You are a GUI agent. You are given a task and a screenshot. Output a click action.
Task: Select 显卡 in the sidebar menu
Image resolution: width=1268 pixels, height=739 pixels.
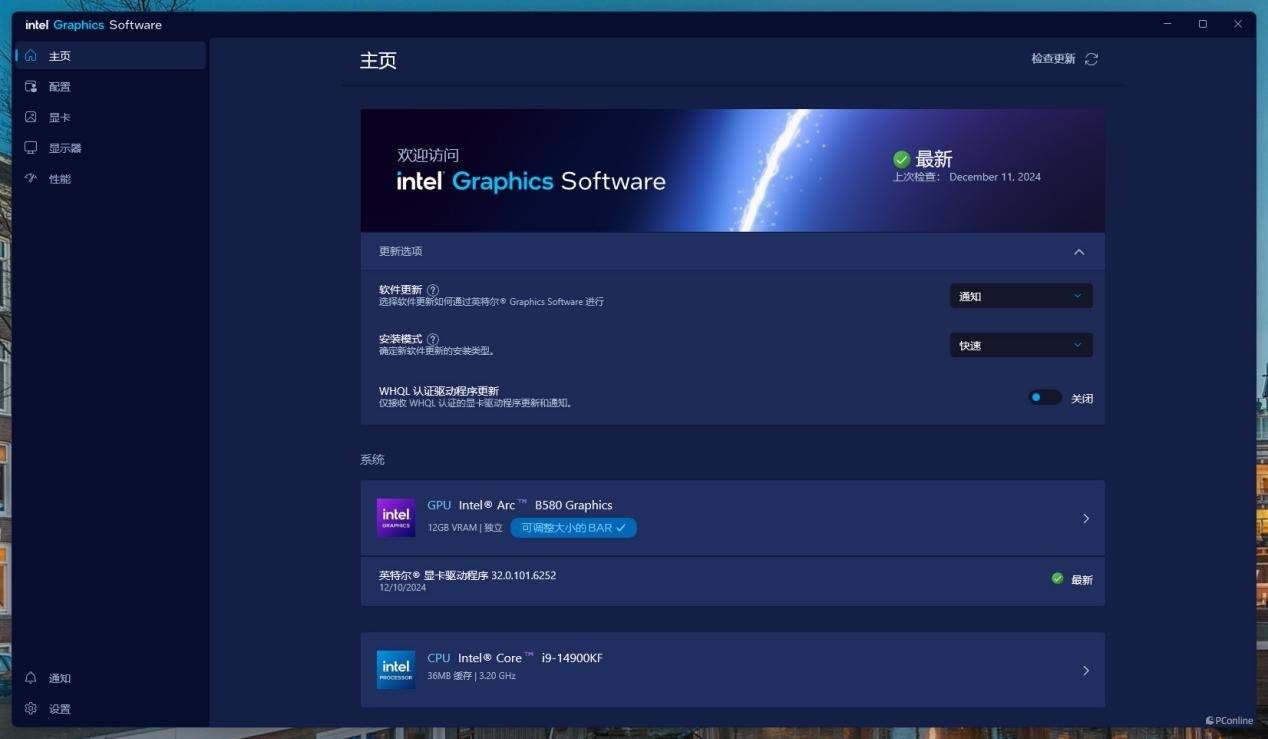[x=60, y=118]
